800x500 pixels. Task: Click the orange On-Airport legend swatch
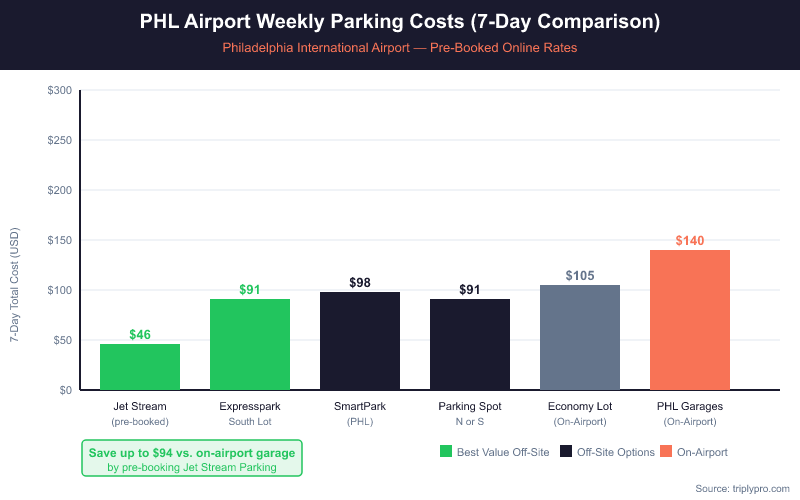[x=666, y=452]
